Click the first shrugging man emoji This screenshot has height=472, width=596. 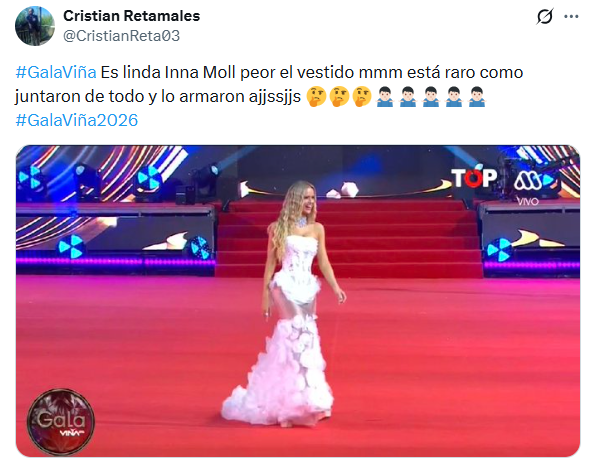(x=385, y=97)
